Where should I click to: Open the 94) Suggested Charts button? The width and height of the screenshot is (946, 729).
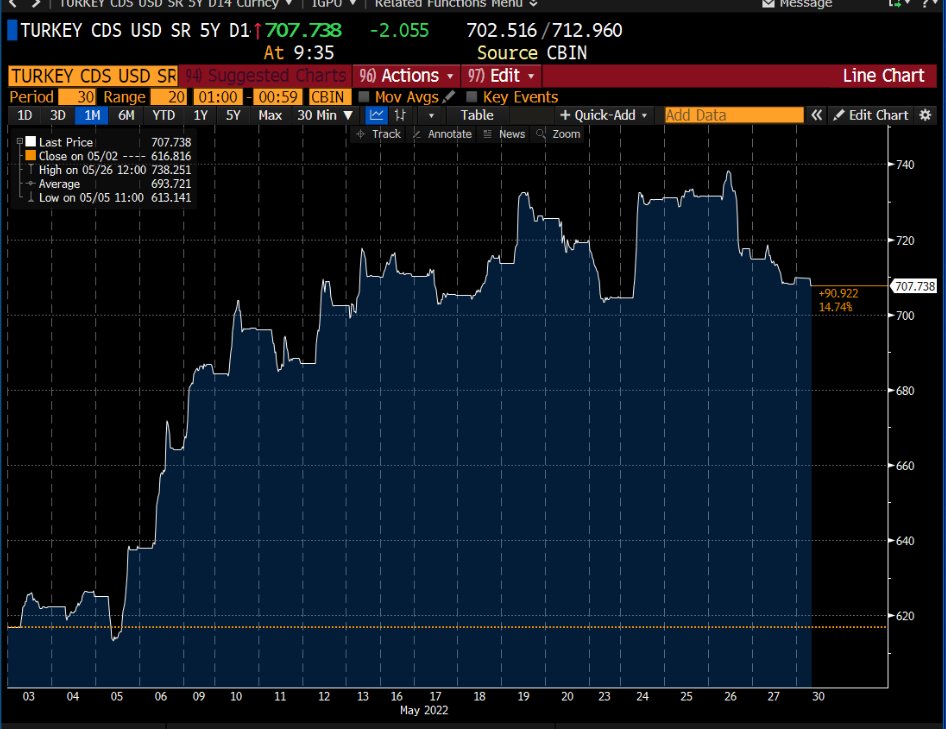[265, 75]
